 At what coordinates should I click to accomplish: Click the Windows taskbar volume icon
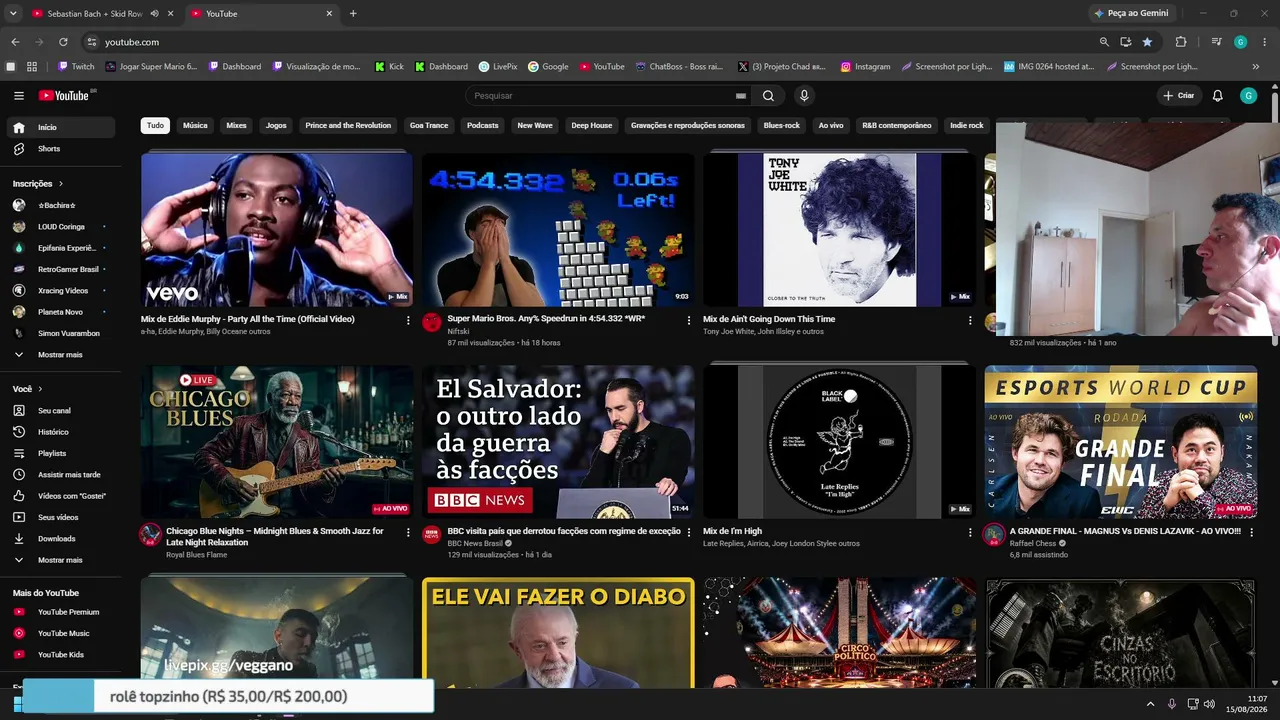1209,704
